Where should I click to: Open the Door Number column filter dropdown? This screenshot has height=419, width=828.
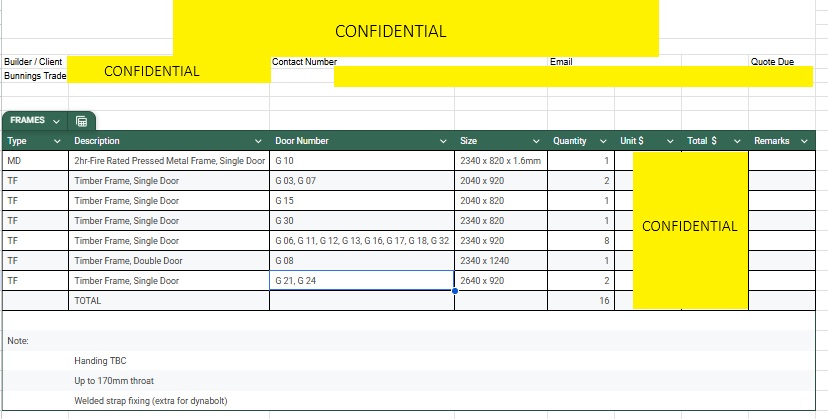click(444, 141)
